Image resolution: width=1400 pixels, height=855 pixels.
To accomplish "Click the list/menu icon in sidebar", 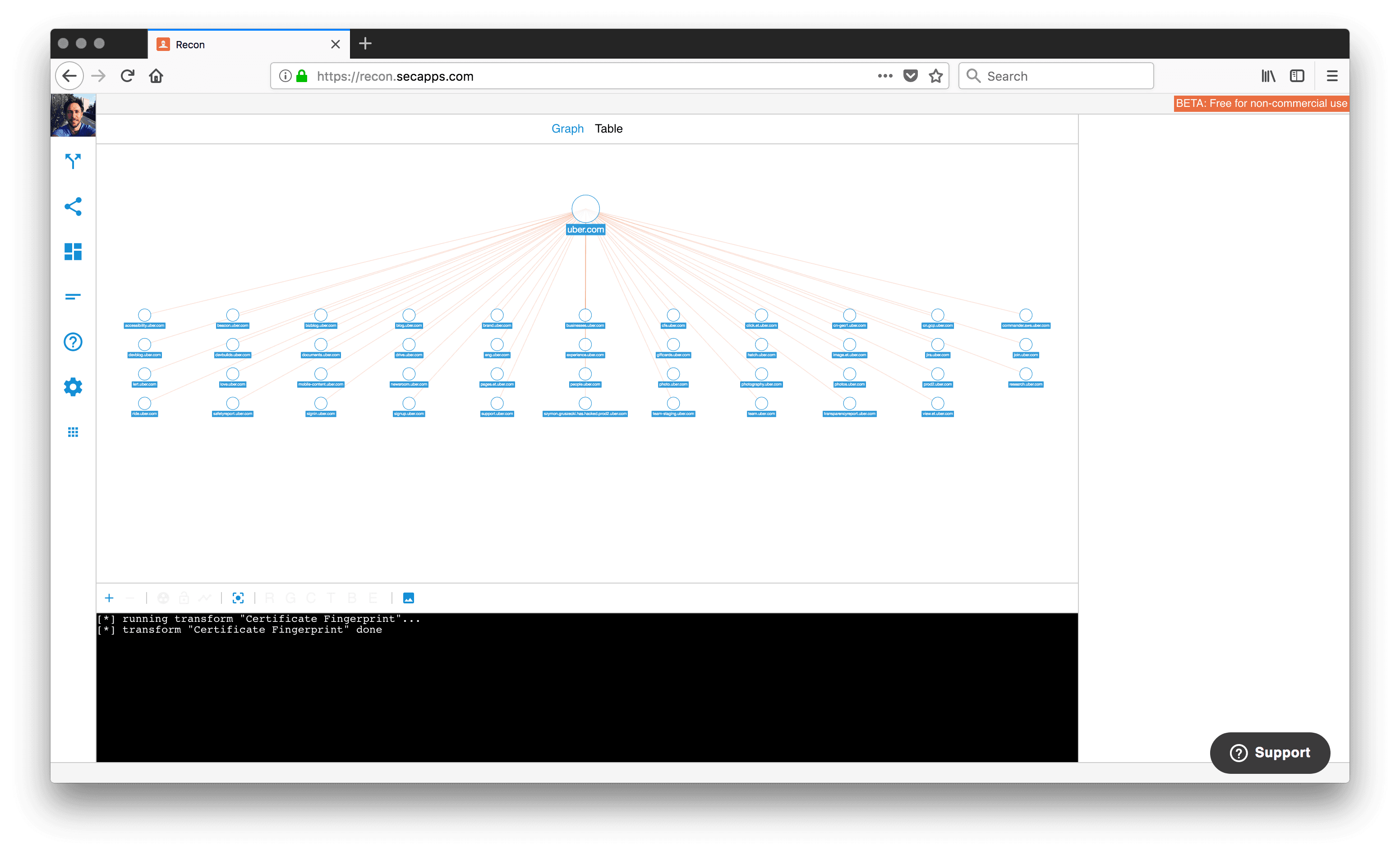I will [x=73, y=297].
